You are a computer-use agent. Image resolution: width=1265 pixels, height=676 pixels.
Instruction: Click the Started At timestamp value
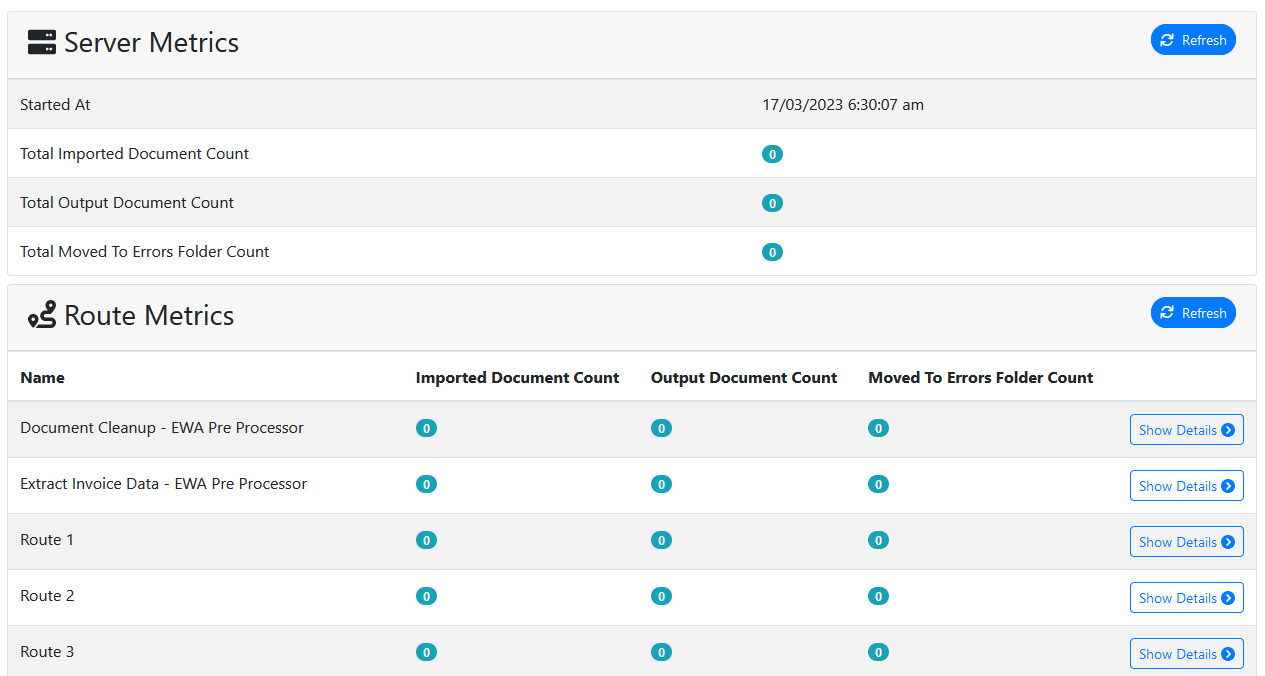pyautogui.click(x=842, y=105)
